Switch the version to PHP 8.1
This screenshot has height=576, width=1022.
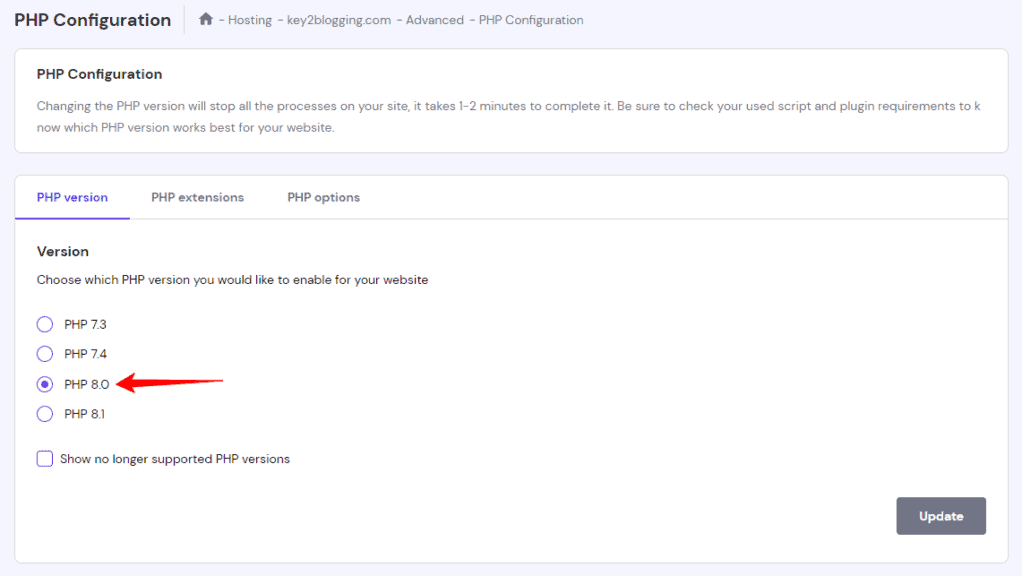pyautogui.click(x=44, y=413)
